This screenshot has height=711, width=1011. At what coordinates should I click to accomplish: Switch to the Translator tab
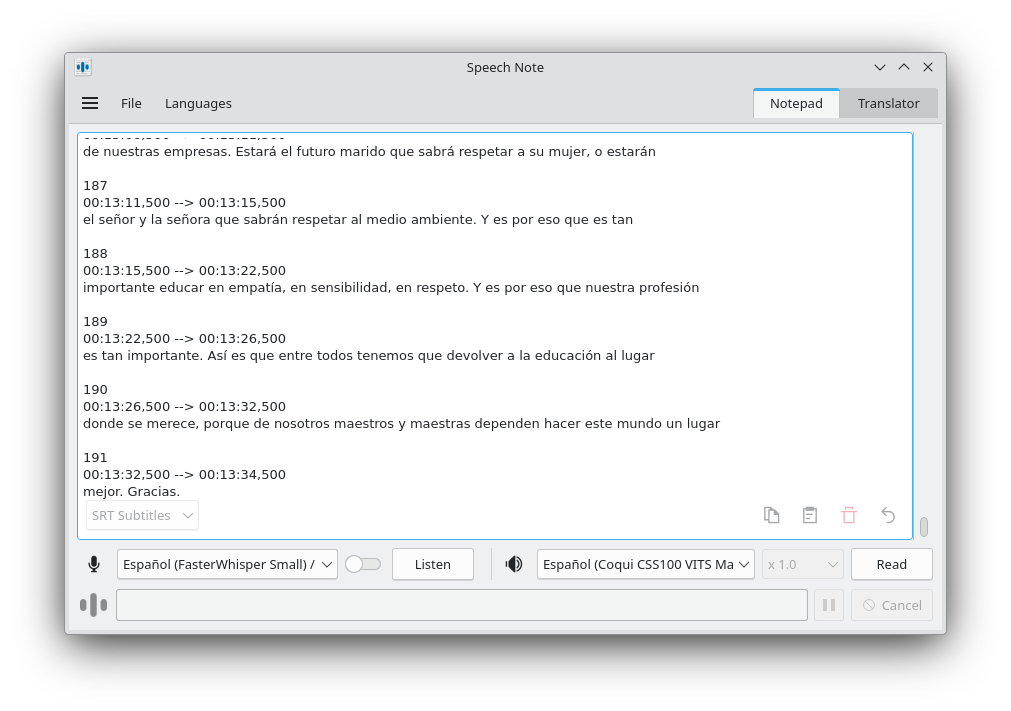[x=888, y=103]
